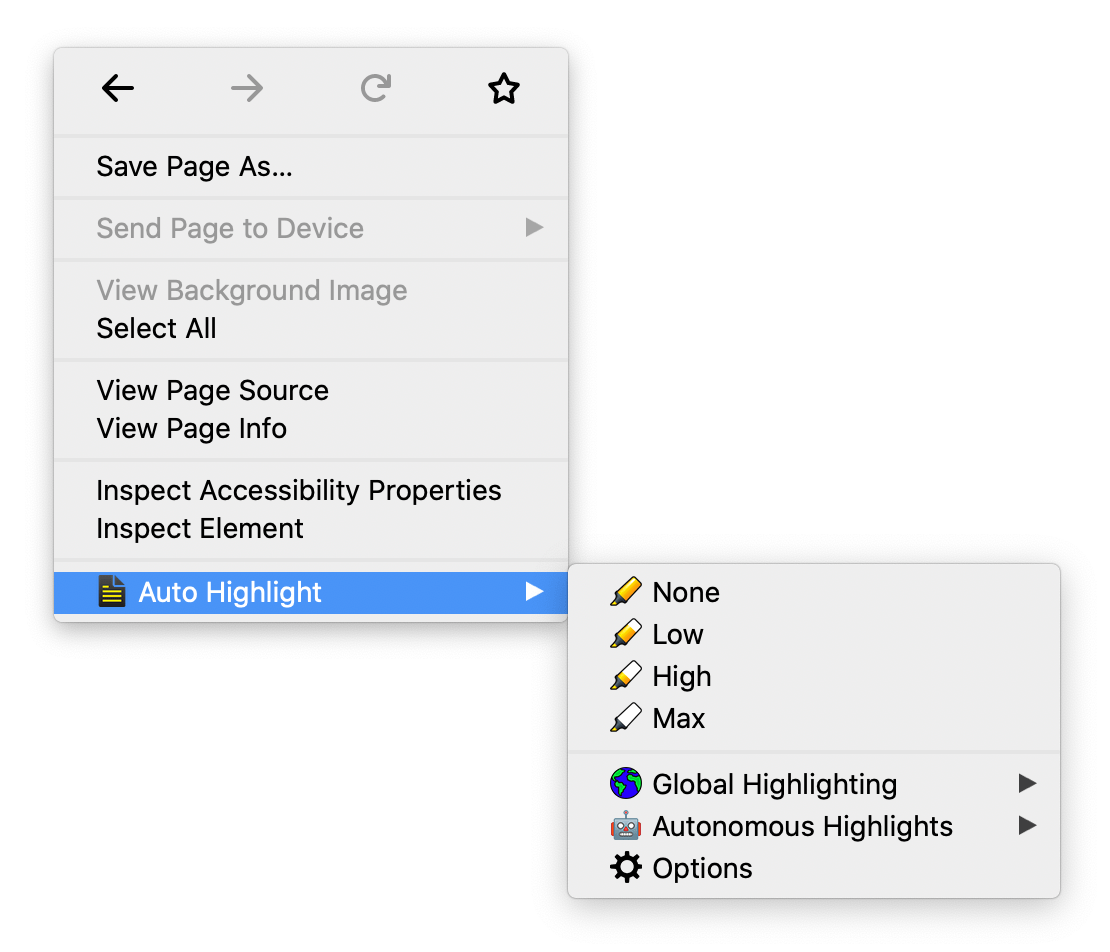Image resolution: width=1110 pixels, height=952 pixels.
Task: Click the robot icon for Autonomous Highlights
Action: pyautogui.click(x=625, y=825)
